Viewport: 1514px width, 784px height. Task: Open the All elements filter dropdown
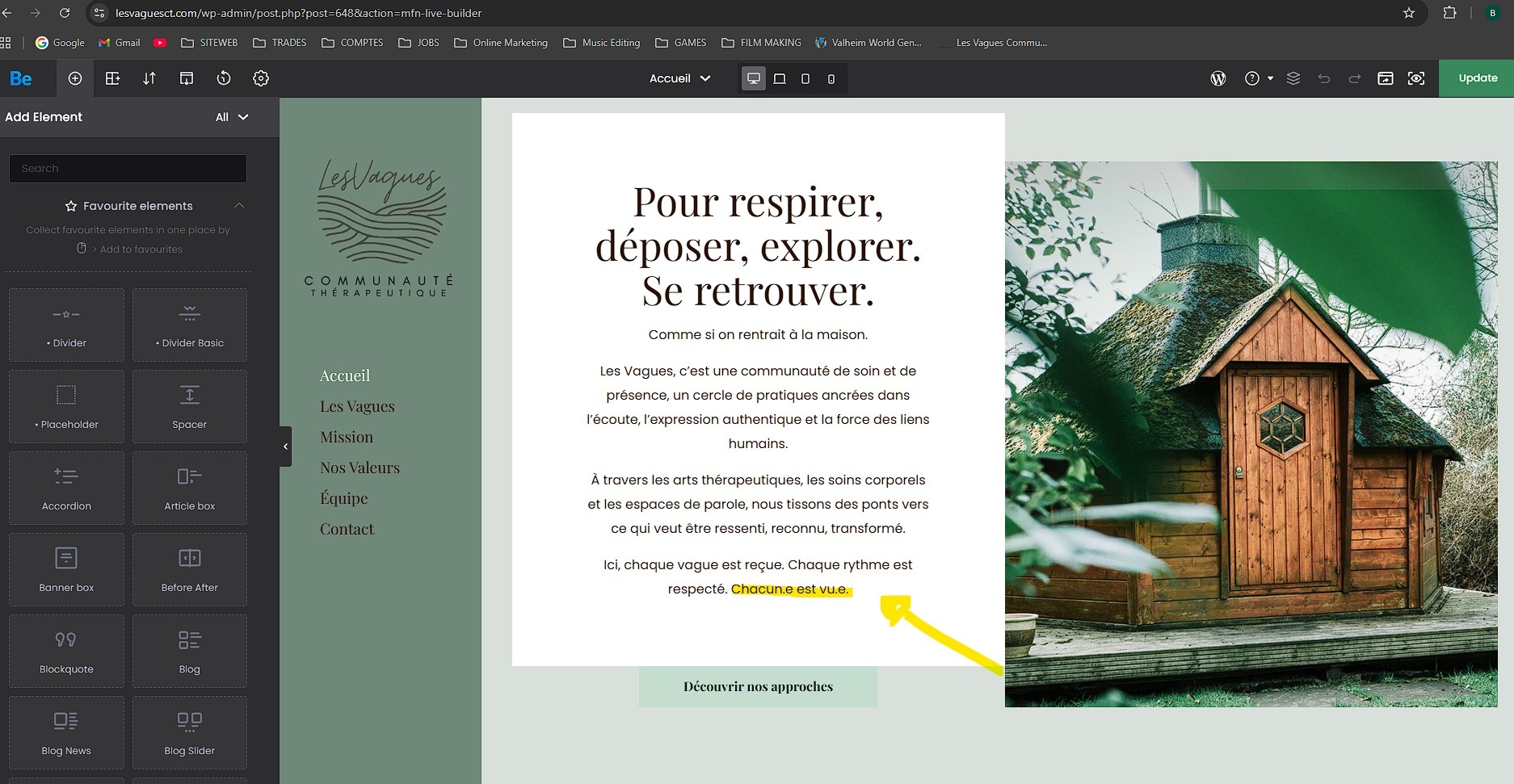(231, 117)
